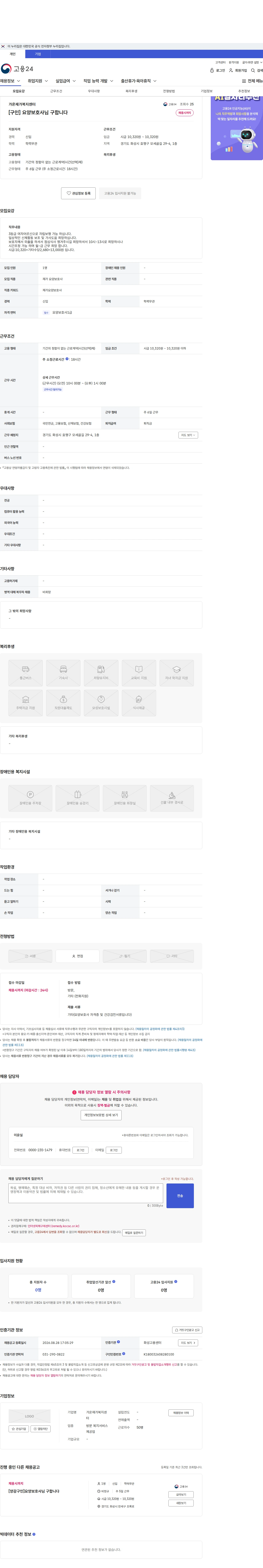Click info icon beside 취업알선기관 알선
This screenshot has width=263, height=1568.
click(x=114, y=1281)
